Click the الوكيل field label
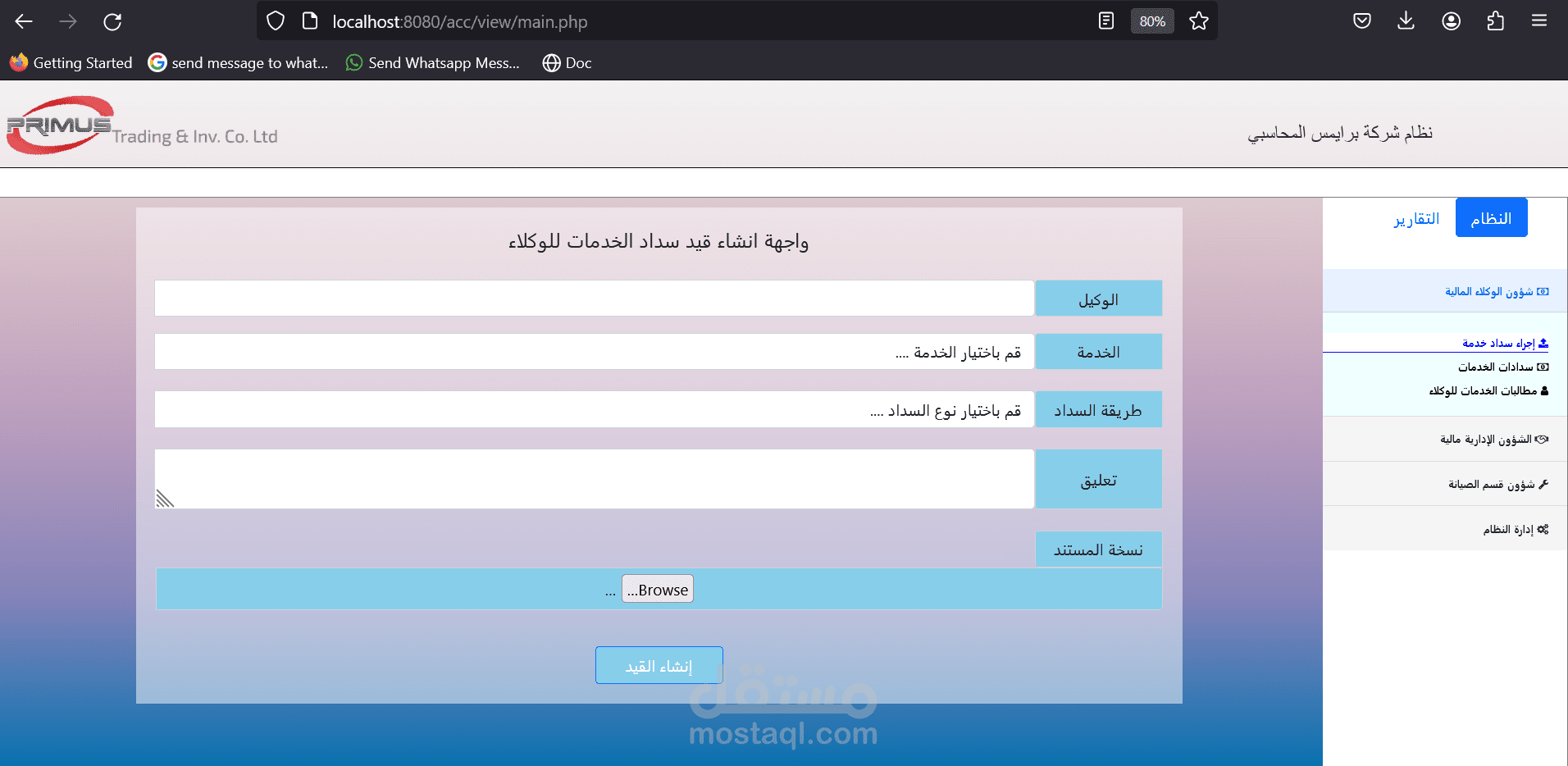The height and width of the screenshot is (766, 1568). point(1098,299)
